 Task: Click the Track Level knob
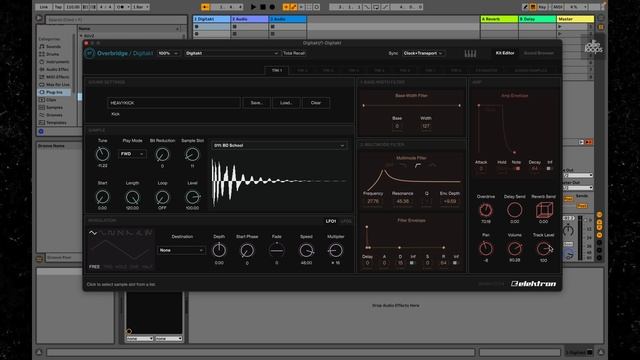coord(544,248)
